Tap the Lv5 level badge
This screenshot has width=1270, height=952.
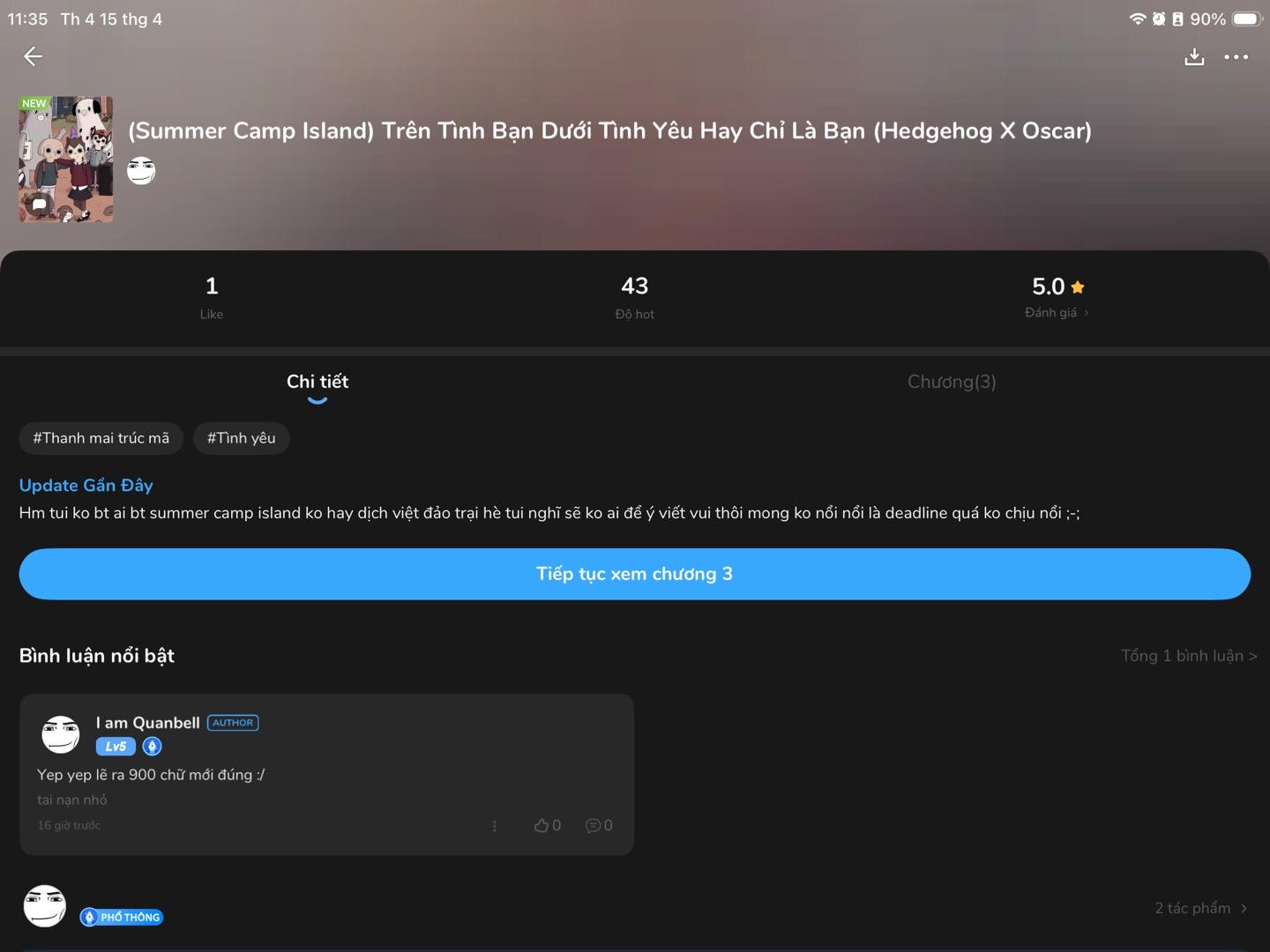pos(116,747)
